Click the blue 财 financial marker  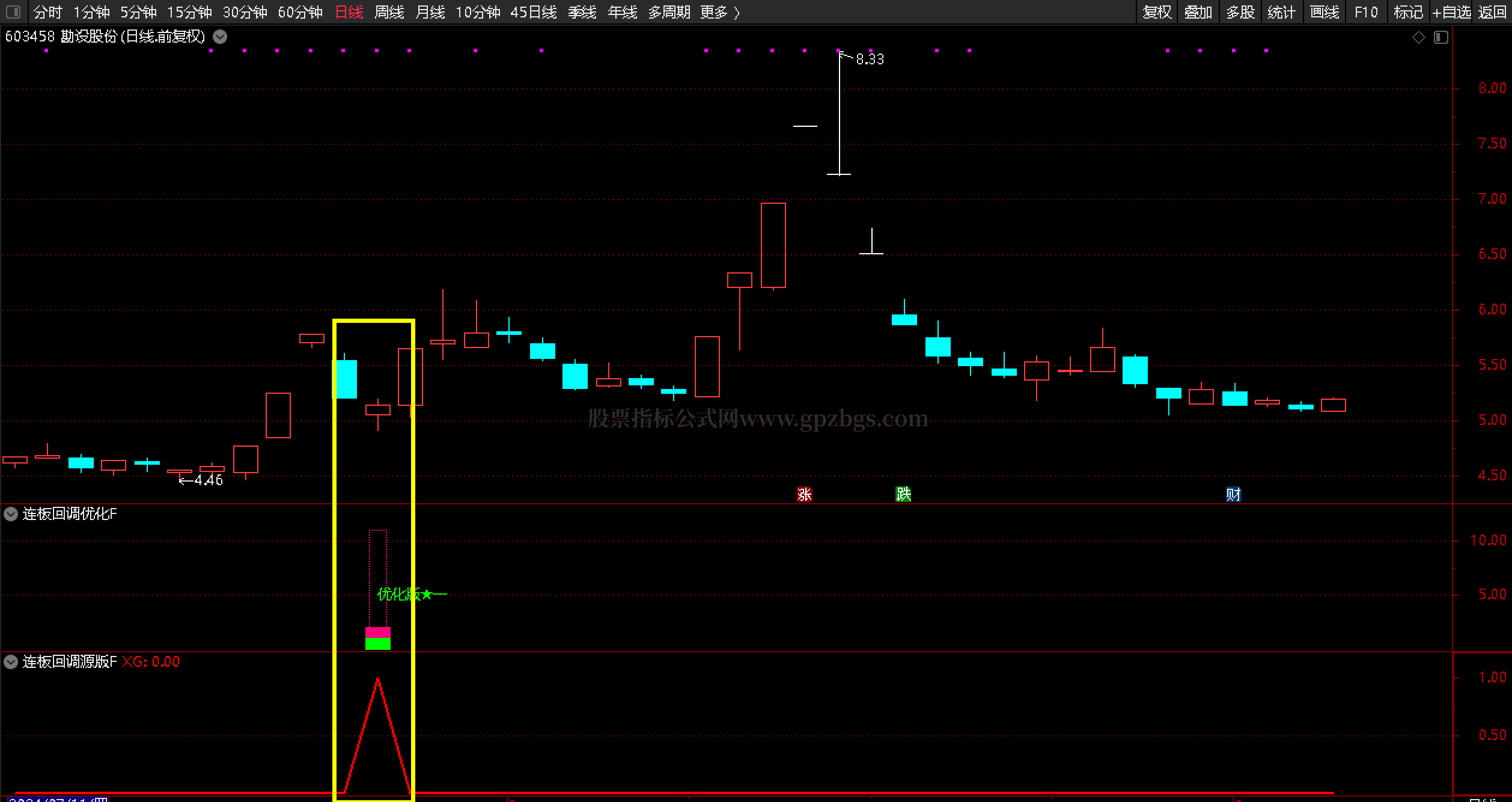pos(1233,494)
